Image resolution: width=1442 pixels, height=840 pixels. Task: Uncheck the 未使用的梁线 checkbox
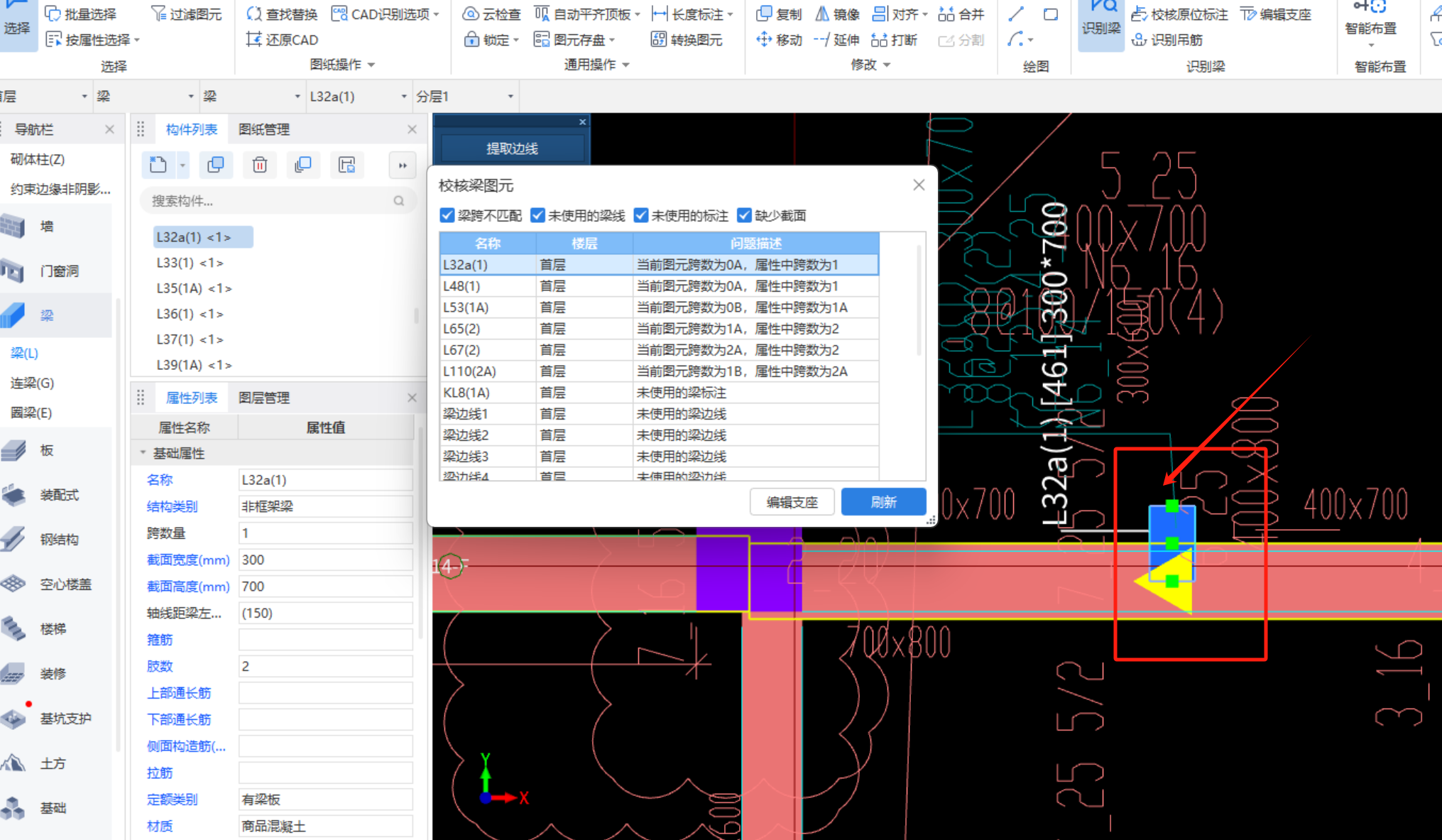tap(537, 215)
